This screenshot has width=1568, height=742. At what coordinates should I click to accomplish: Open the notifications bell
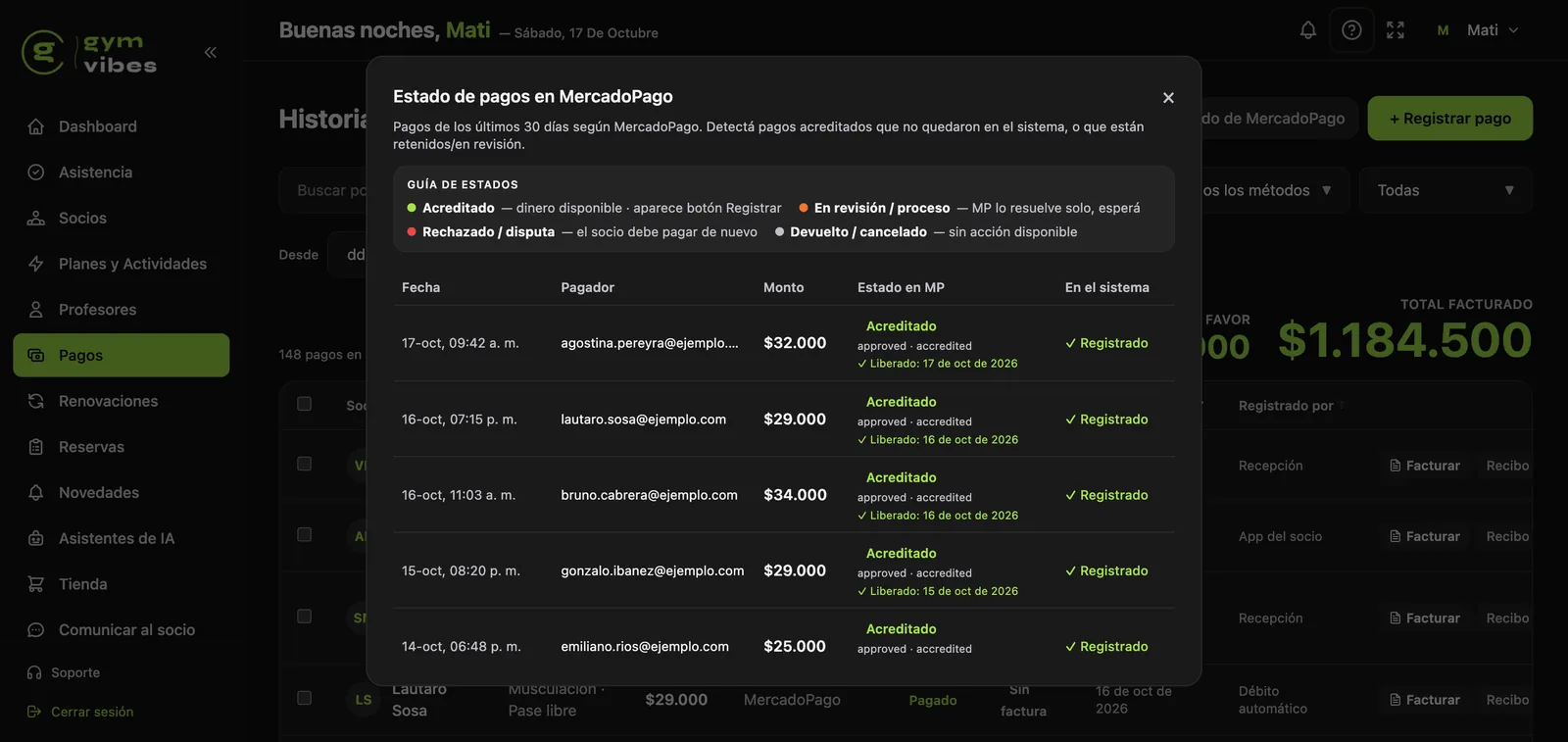coord(1307,30)
